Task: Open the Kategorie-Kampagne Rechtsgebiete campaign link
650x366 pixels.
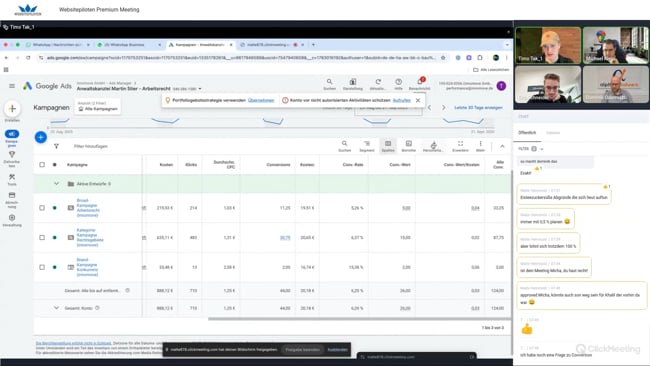Action: [x=90, y=238]
